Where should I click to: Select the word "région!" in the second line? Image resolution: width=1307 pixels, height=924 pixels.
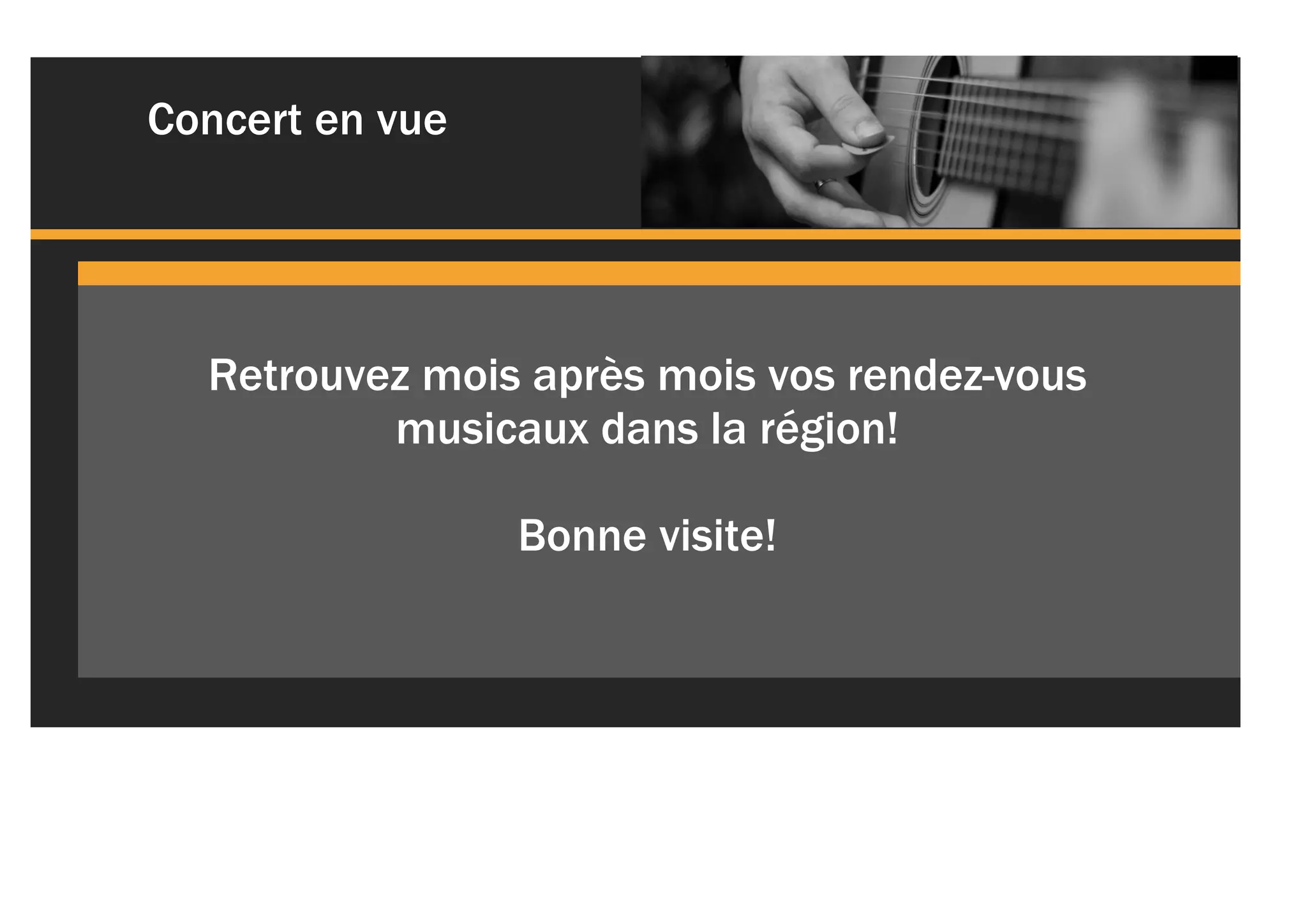pyautogui.click(x=829, y=429)
